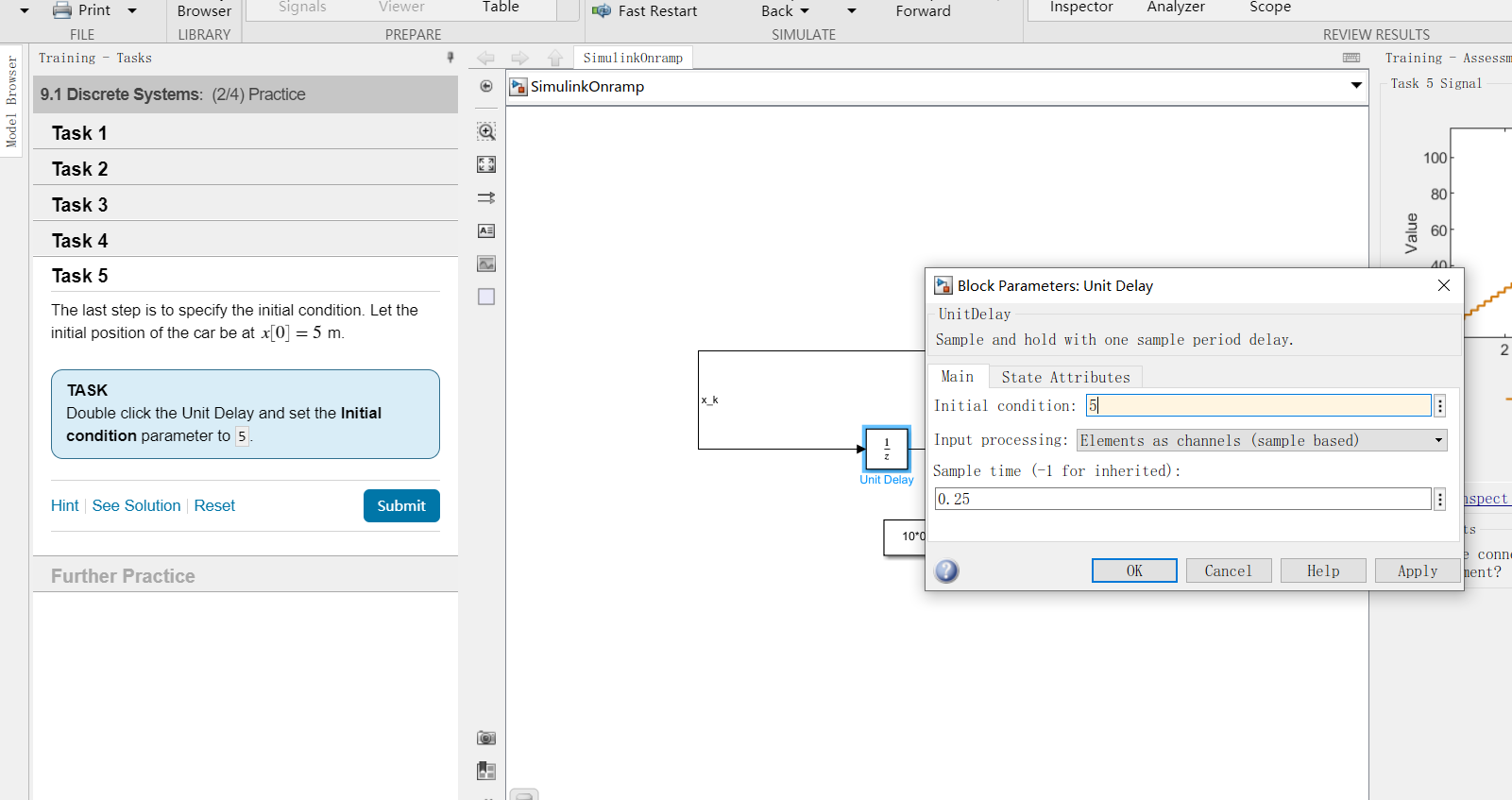Expand Task 4 in training panel
This screenshot has width=1512, height=800.
coord(246,241)
